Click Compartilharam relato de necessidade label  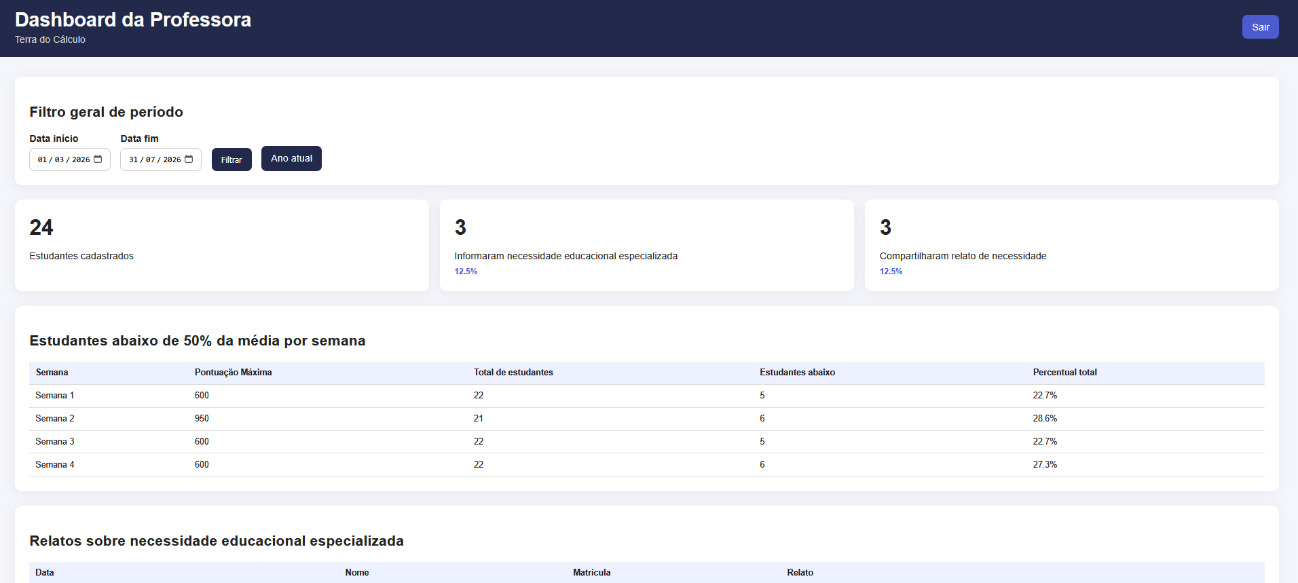(x=963, y=256)
